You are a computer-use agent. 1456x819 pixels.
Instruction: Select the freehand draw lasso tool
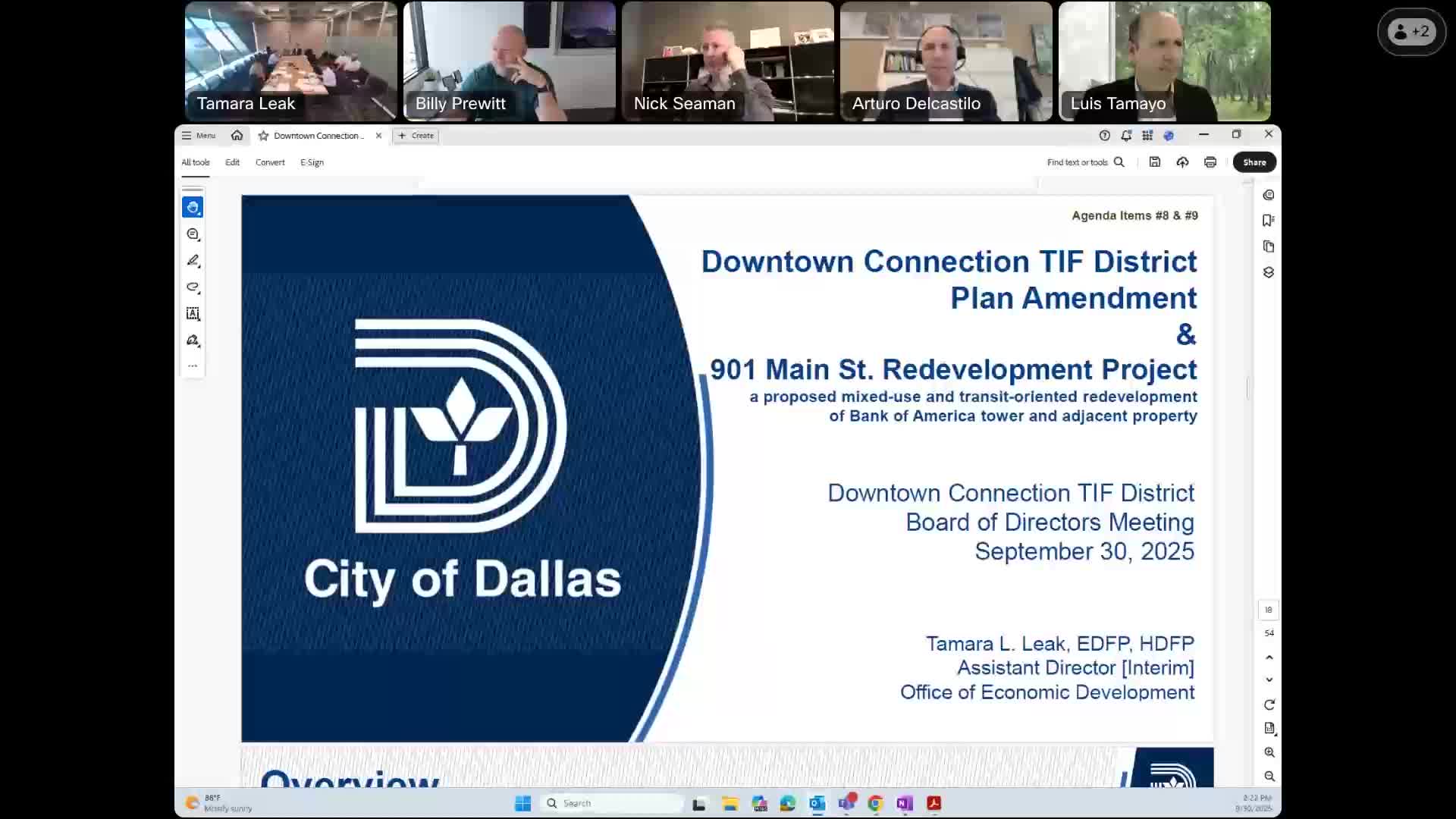pyautogui.click(x=193, y=287)
